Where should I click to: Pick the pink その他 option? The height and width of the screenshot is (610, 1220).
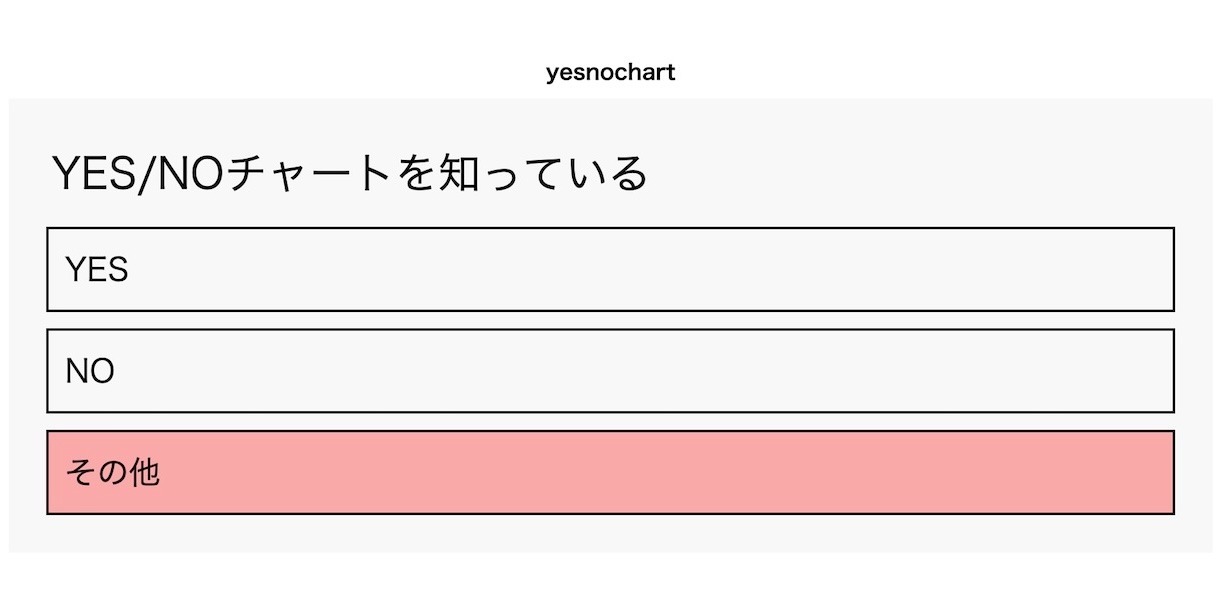(610, 472)
